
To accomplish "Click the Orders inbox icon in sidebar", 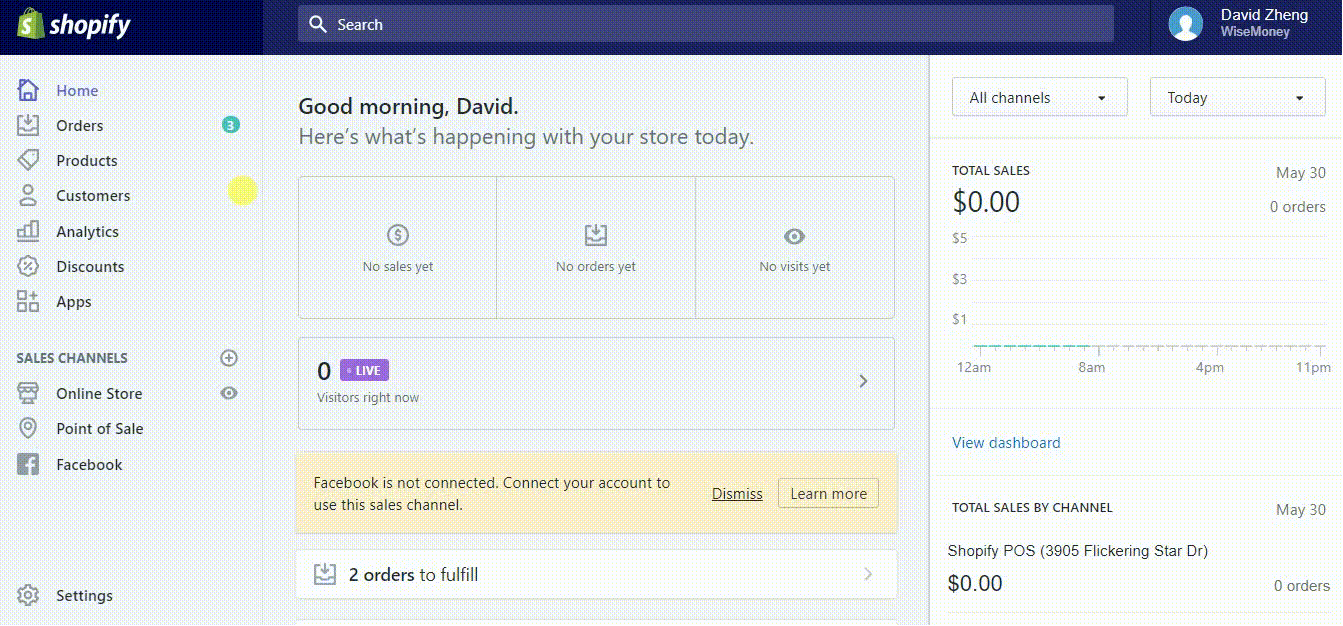I will 28,125.
